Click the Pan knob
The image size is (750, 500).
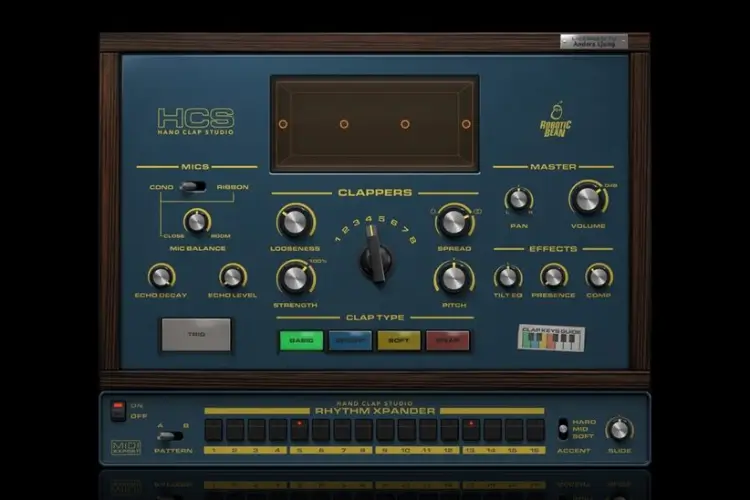tap(518, 200)
